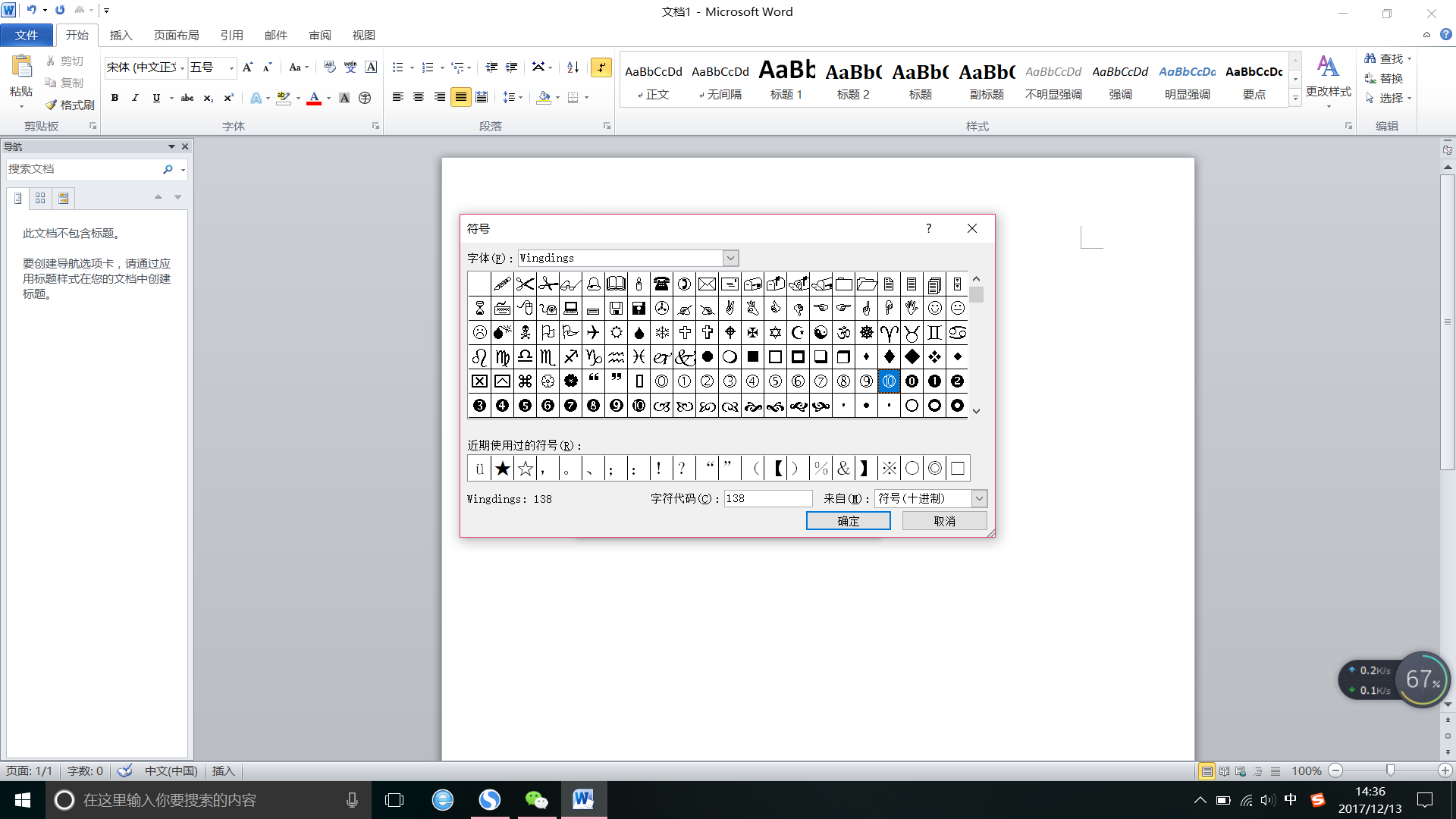Click the WeChat icon in taskbar

tap(536, 799)
